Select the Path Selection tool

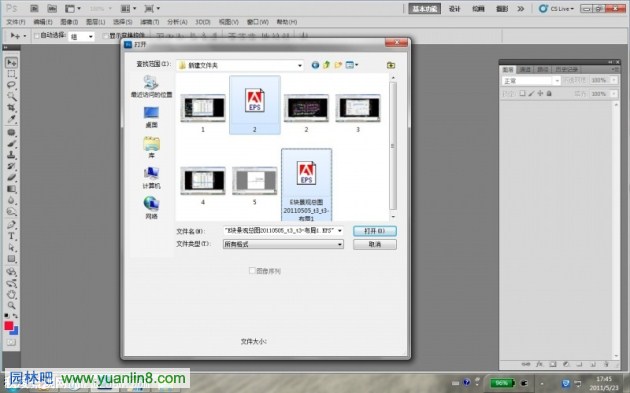point(11,248)
